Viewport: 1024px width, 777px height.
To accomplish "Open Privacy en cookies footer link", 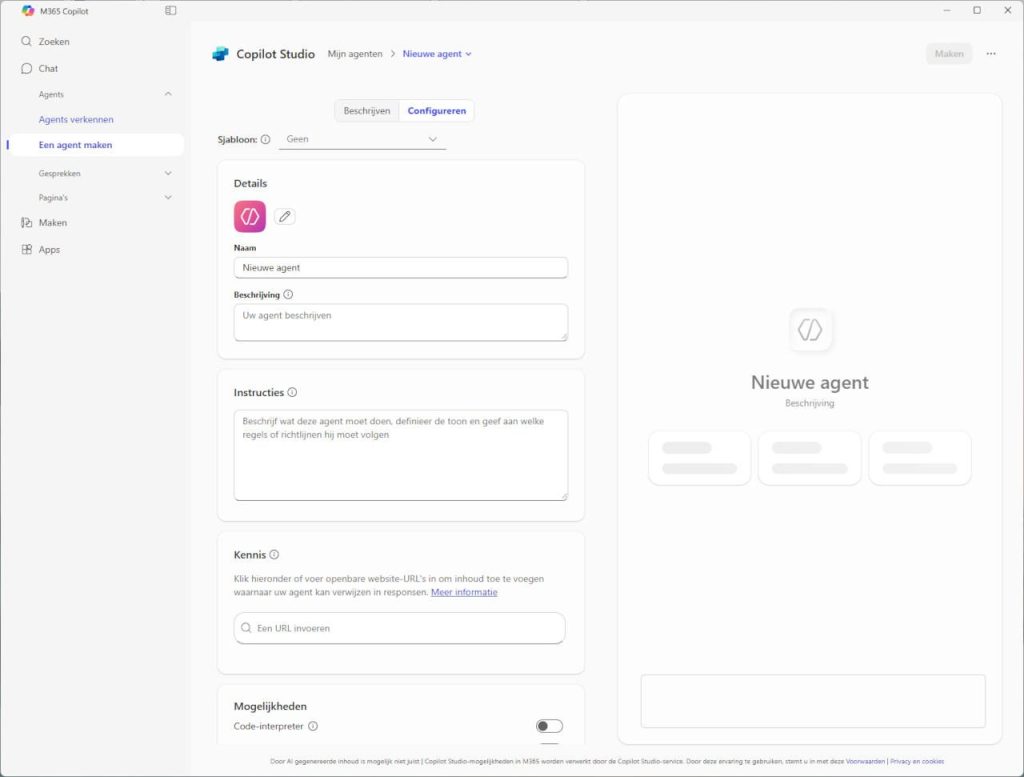I will pyautogui.click(x=916, y=761).
